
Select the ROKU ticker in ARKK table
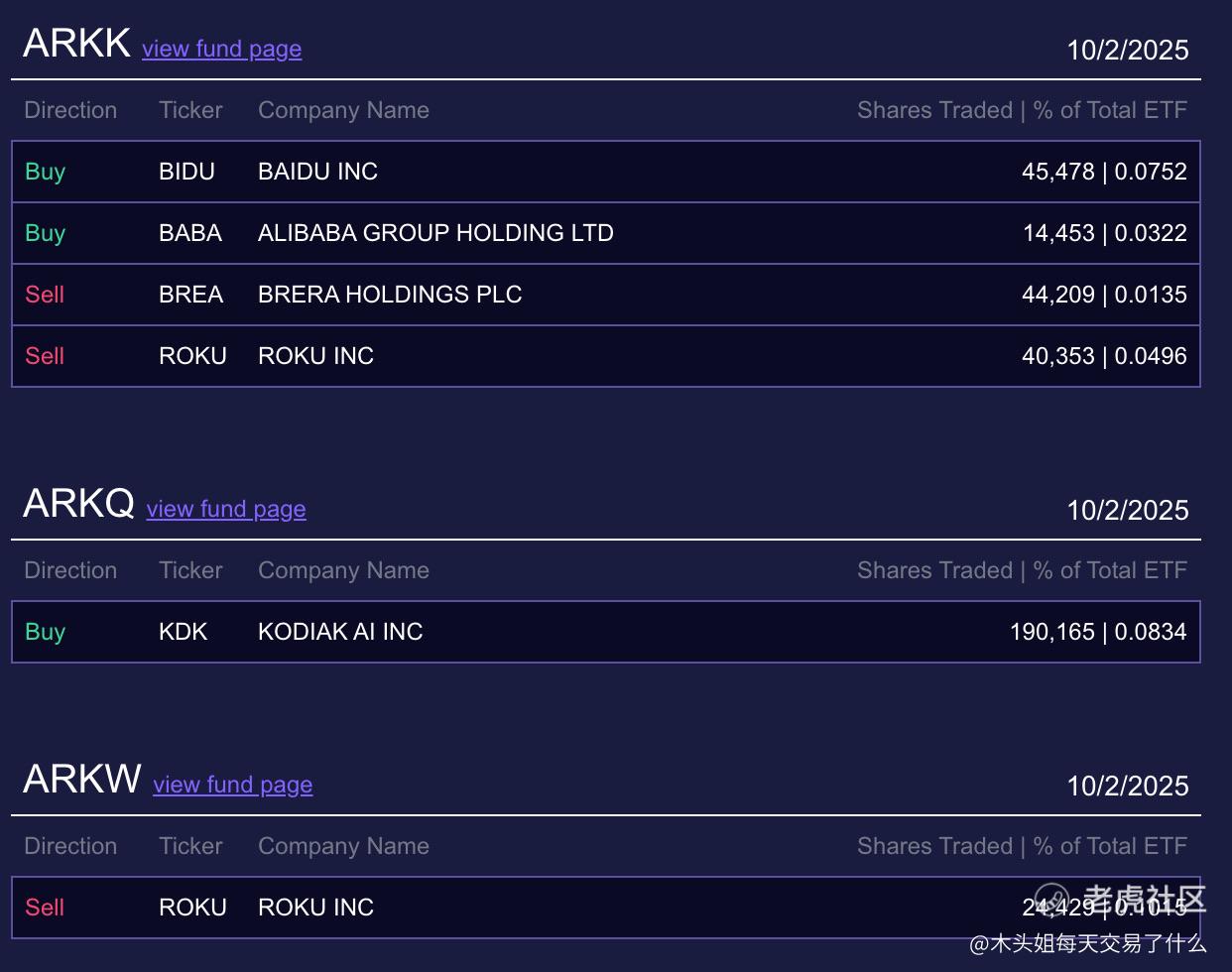point(192,356)
